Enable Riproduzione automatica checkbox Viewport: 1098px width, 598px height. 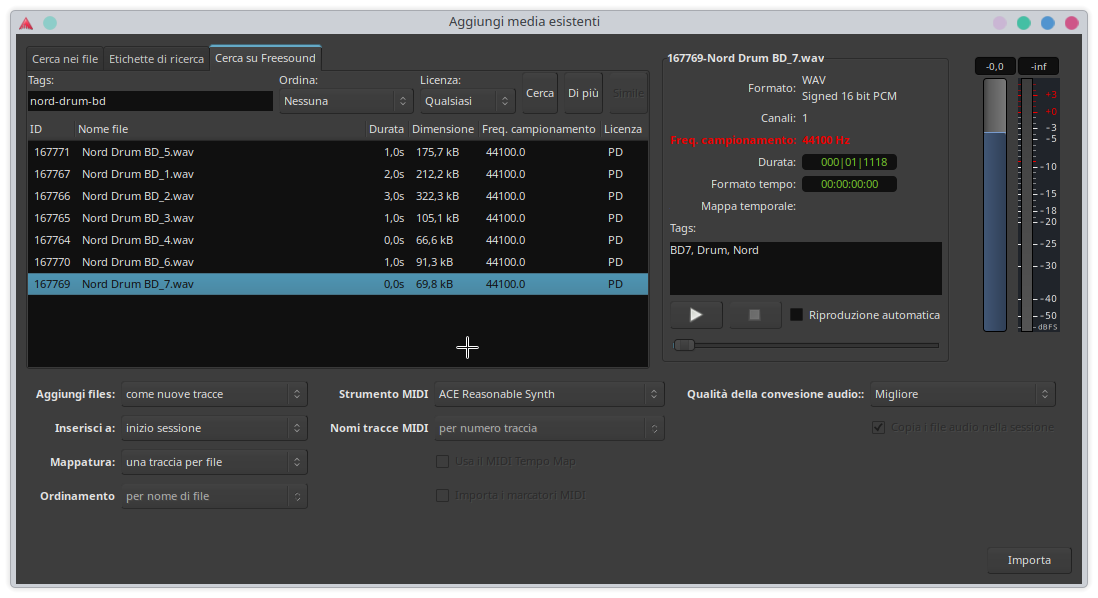797,315
